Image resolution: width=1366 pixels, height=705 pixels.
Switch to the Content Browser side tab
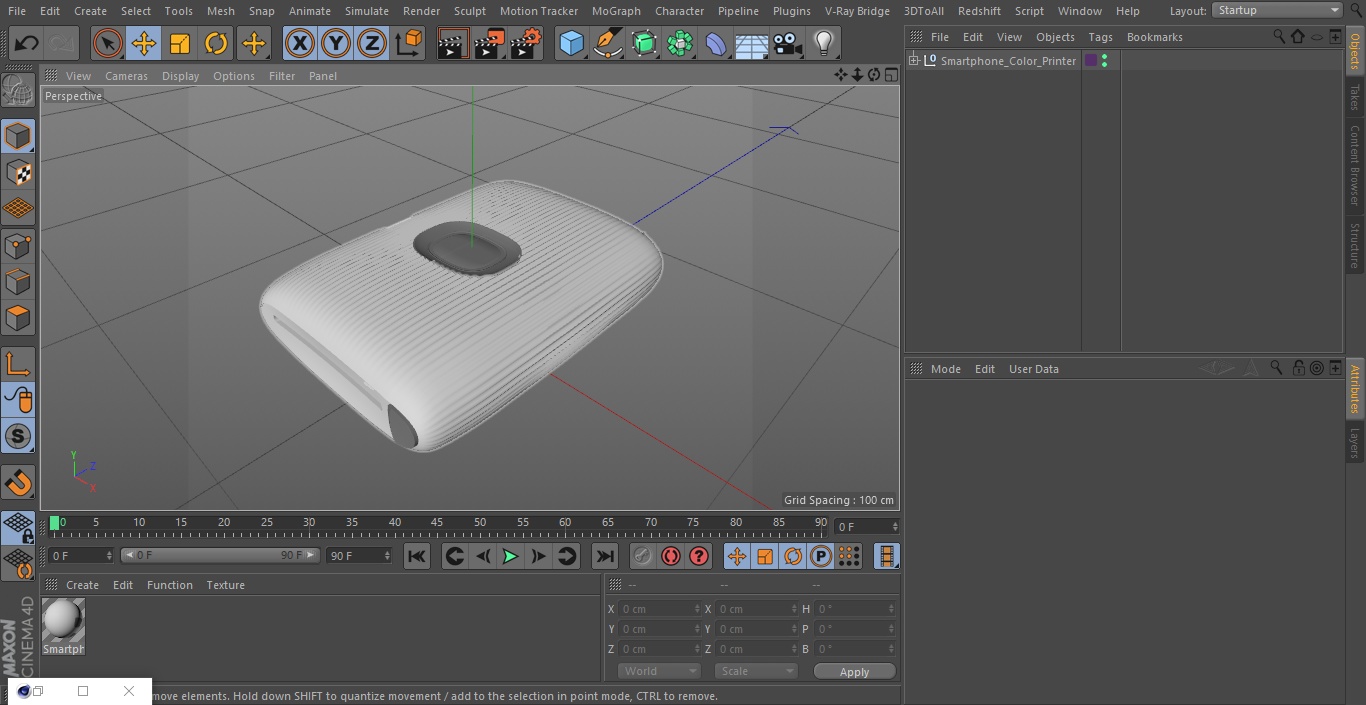[x=1355, y=165]
